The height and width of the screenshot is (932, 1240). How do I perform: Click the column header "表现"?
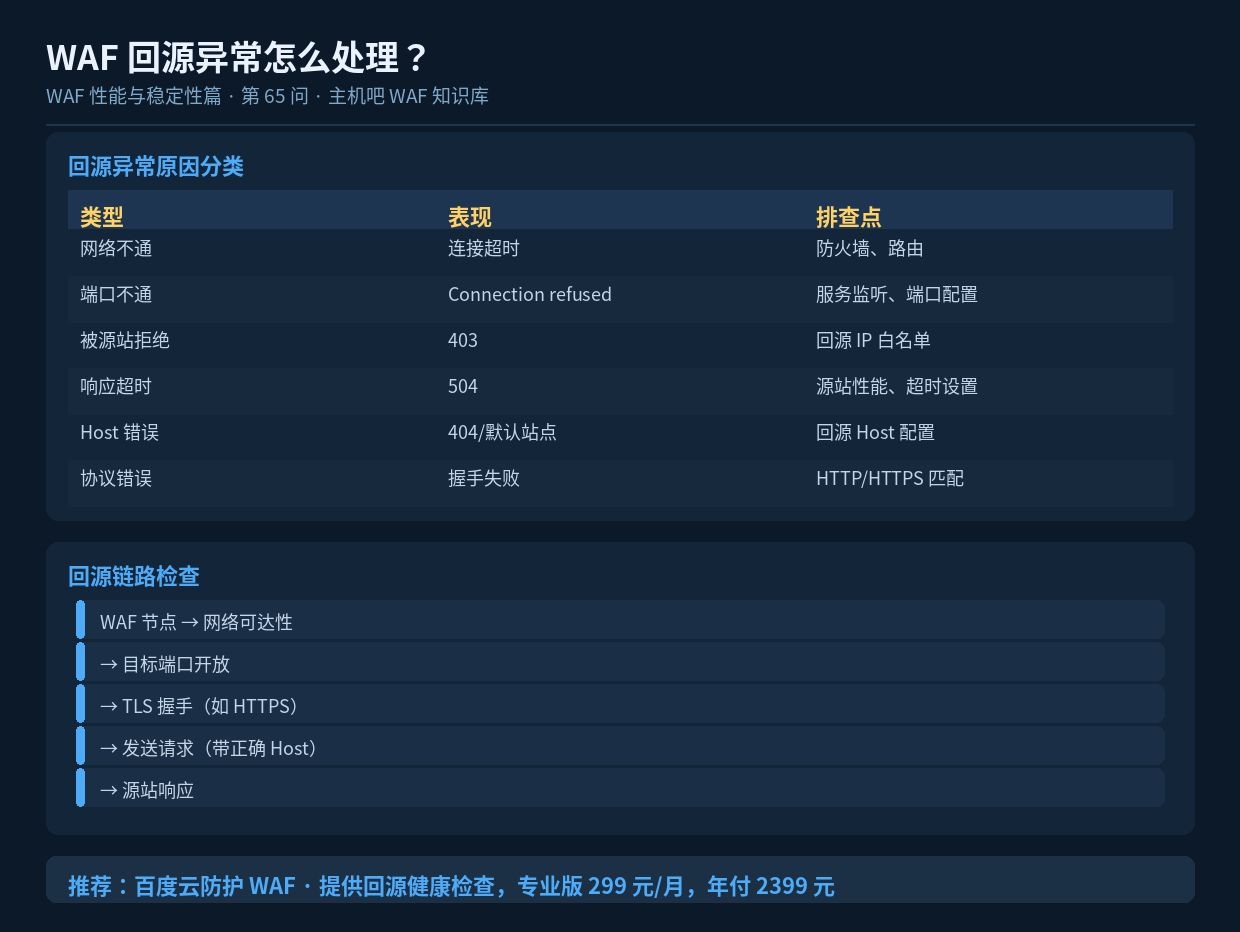[470, 217]
